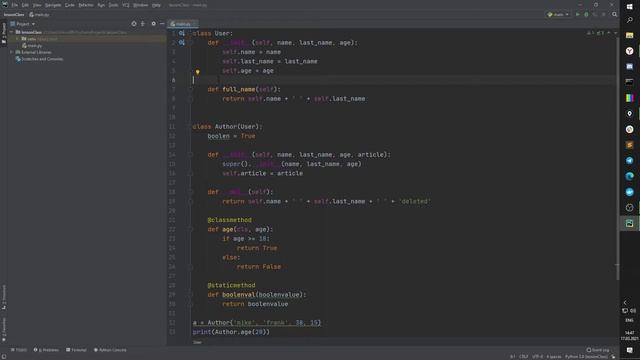This screenshot has width=640, height=360.
Task: Open Search Everywhere magnifier in toolbar
Action: [x=614, y=14]
